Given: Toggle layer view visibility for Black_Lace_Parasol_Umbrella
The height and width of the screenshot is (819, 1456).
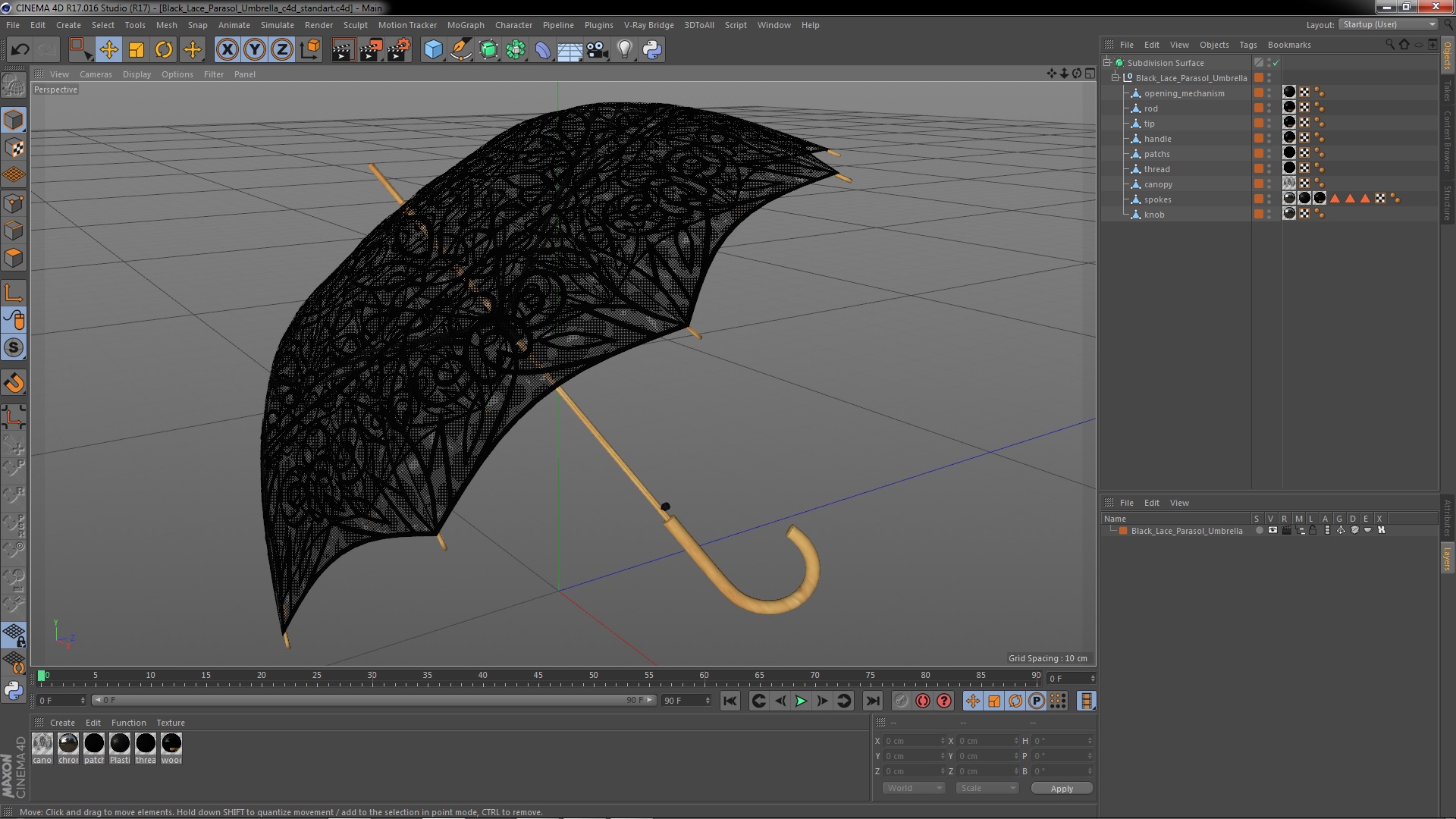Looking at the screenshot, I should coord(1272,531).
